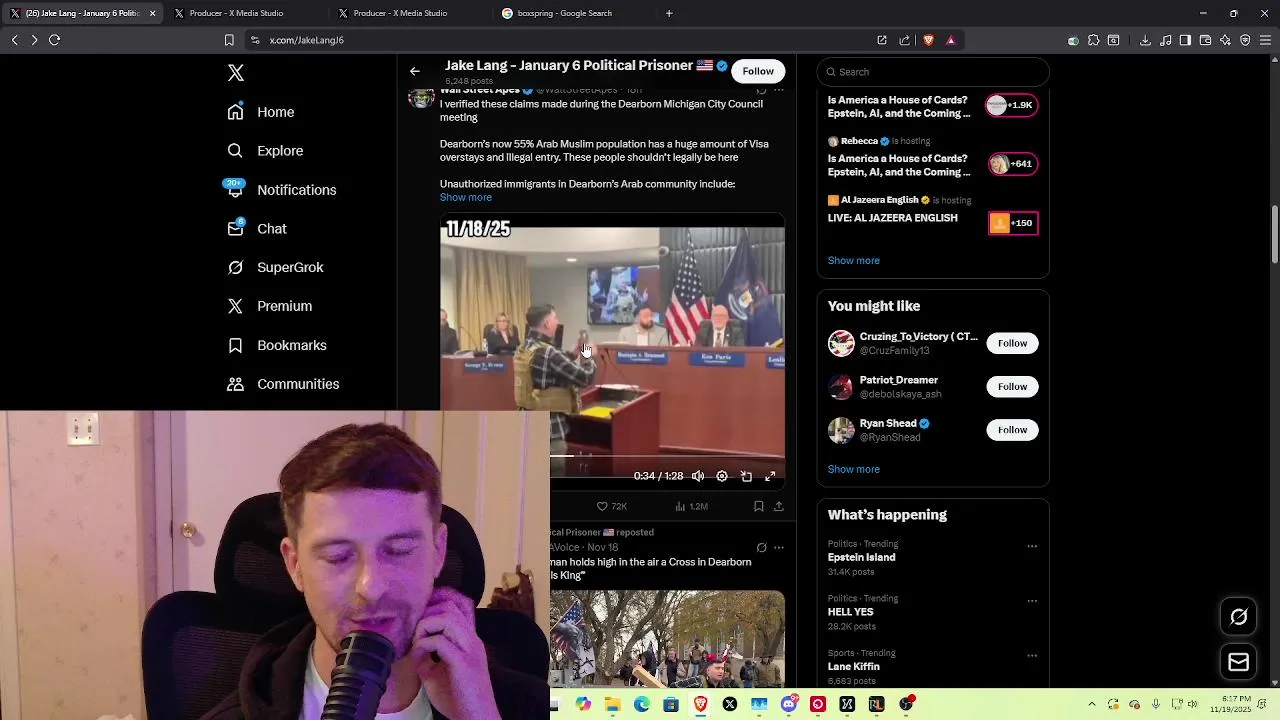
Task: View post analytics showing 1.2M
Action: coord(691,507)
